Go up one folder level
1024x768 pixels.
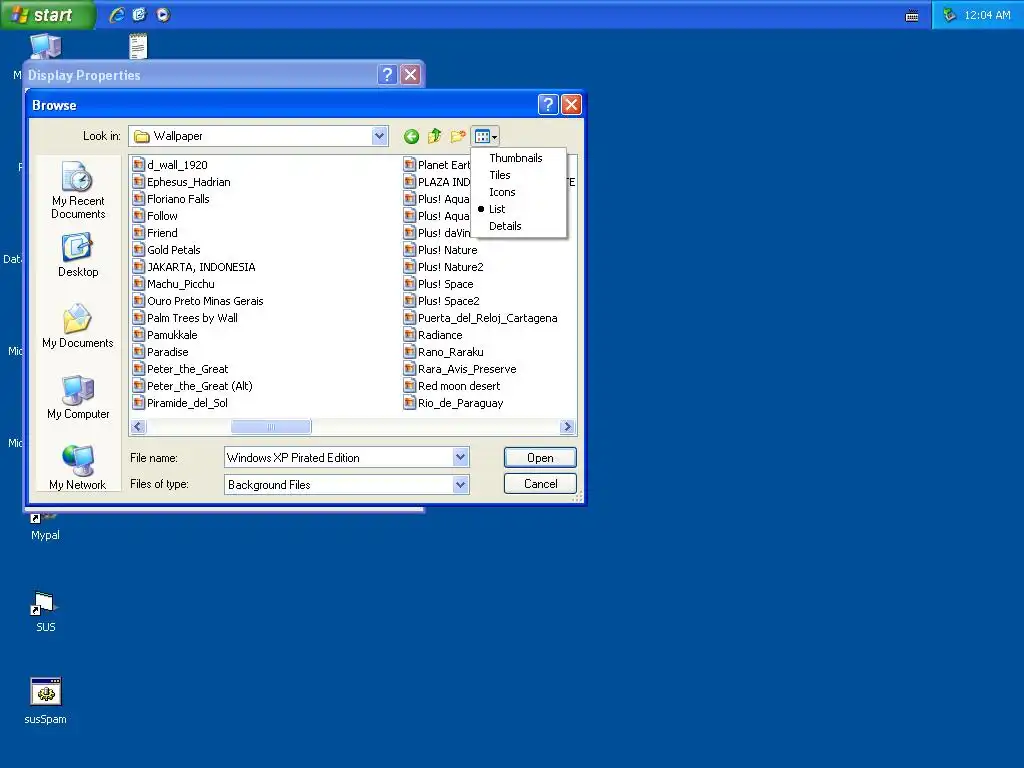tap(435, 136)
